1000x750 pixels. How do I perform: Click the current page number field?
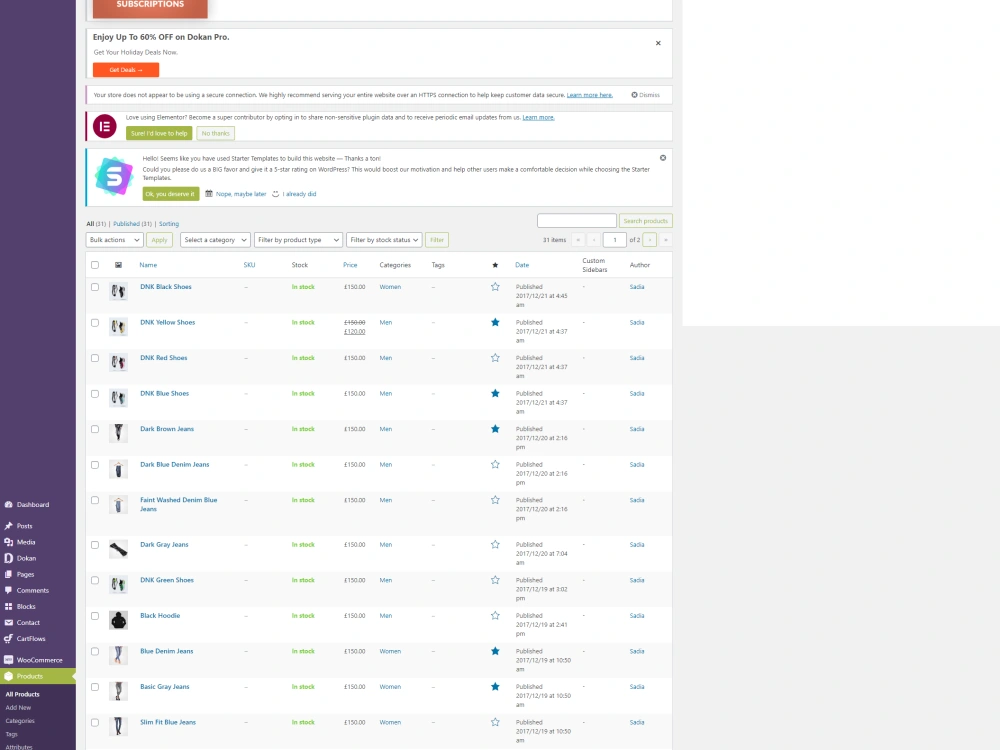tap(615, 240)
